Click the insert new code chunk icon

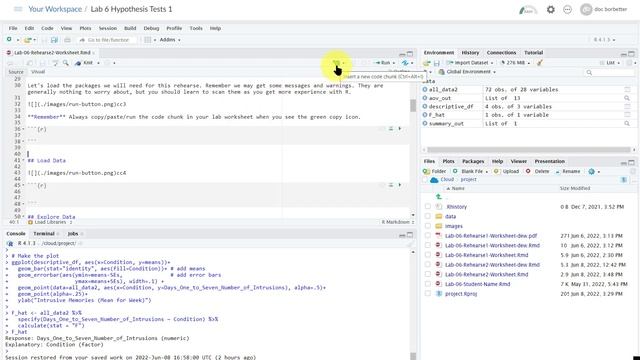click(x=336, y=63)
